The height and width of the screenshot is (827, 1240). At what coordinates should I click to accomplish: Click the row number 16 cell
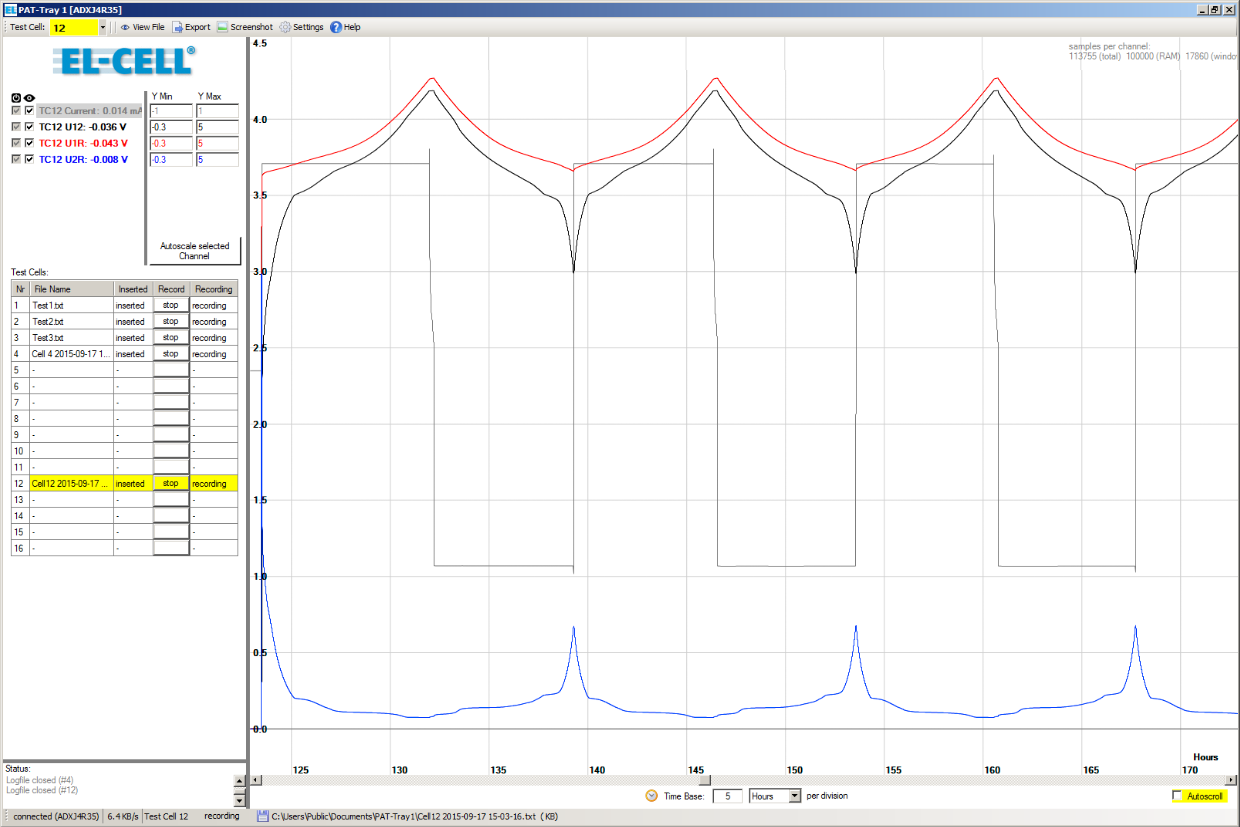pos(20,548)
